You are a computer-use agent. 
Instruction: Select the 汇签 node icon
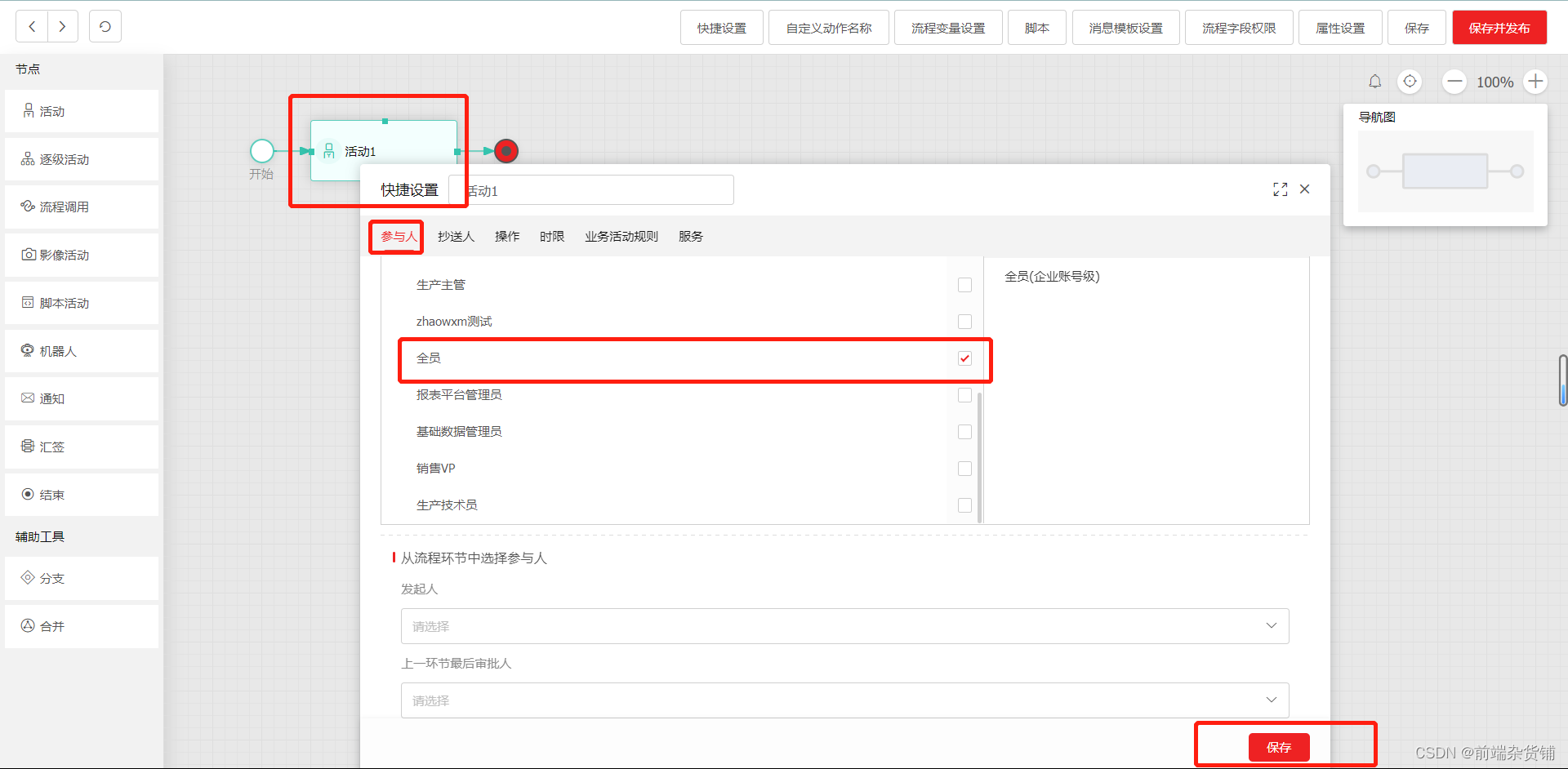coord(28,446)
